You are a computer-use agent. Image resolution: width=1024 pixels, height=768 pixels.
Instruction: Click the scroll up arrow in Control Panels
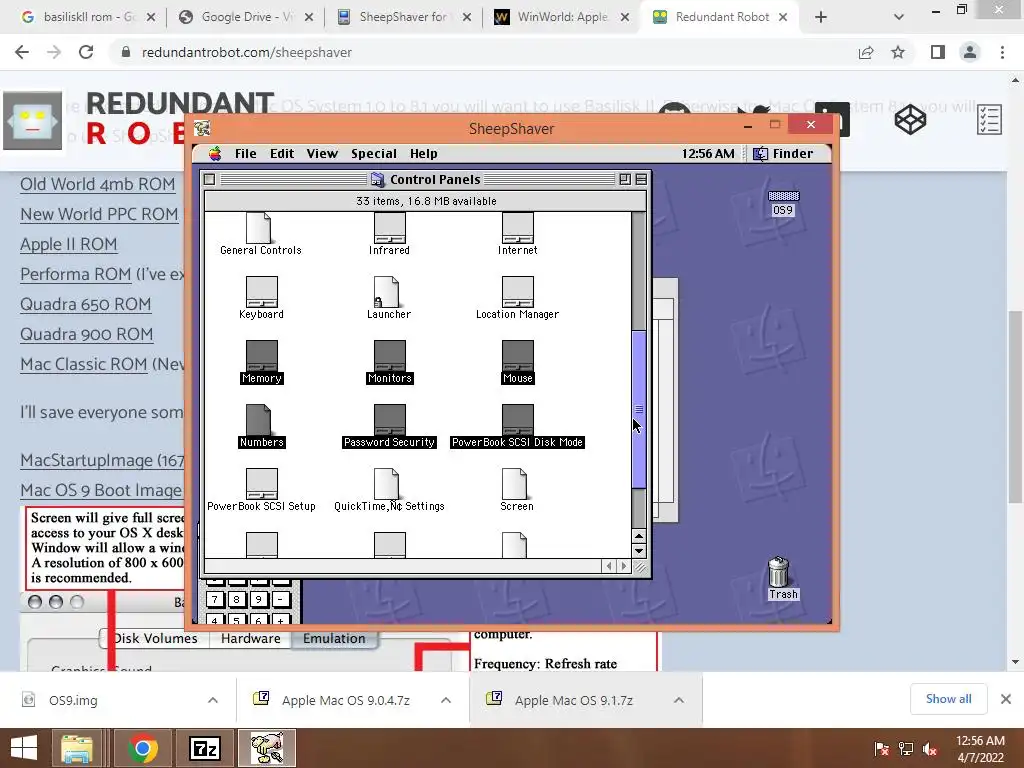[639, 536]
